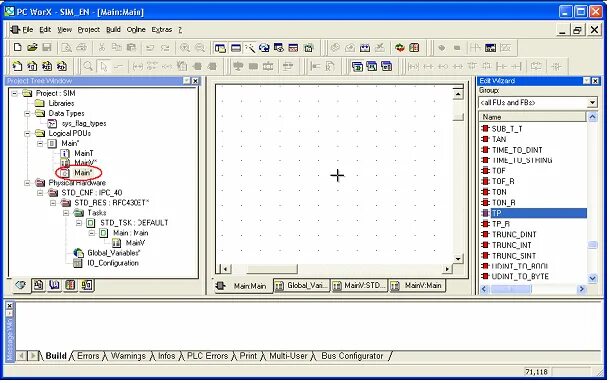This screenshot has height=383, width=610.
Task: Switch to MainV:Main worksheet tab
Action: [417, 286]
